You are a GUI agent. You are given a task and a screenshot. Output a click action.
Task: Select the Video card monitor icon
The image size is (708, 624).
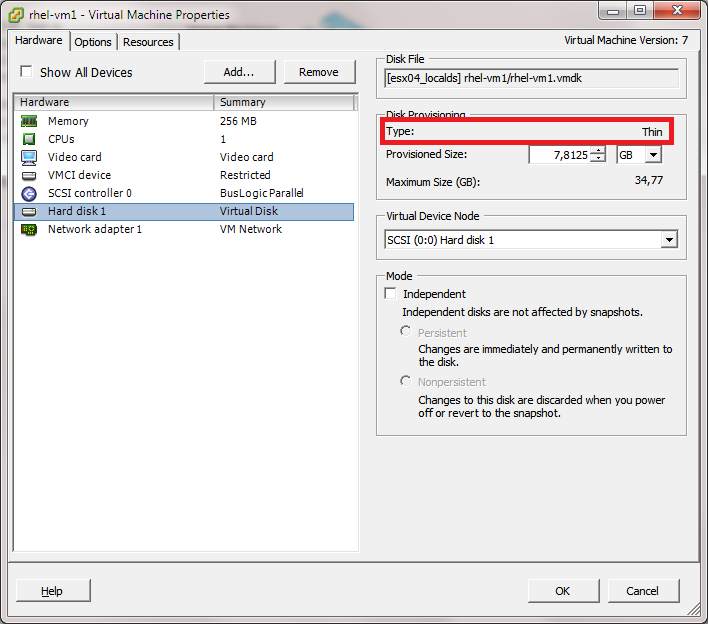[x=29, y=157]
